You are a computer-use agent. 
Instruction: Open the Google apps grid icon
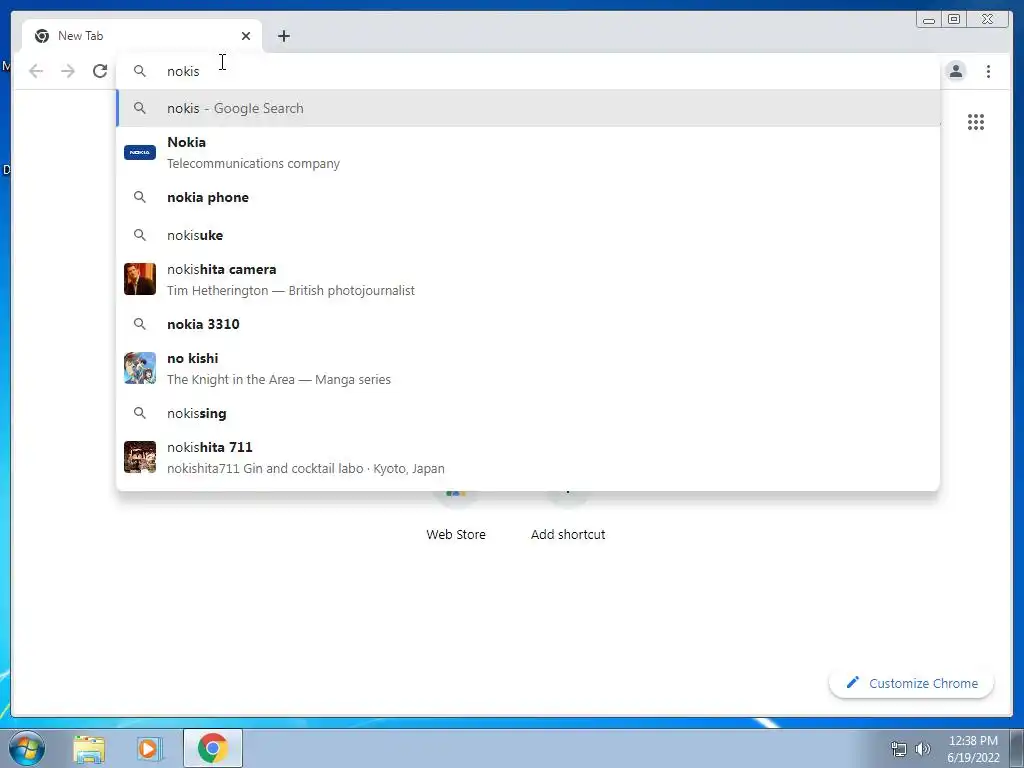(x=976, y=121)
